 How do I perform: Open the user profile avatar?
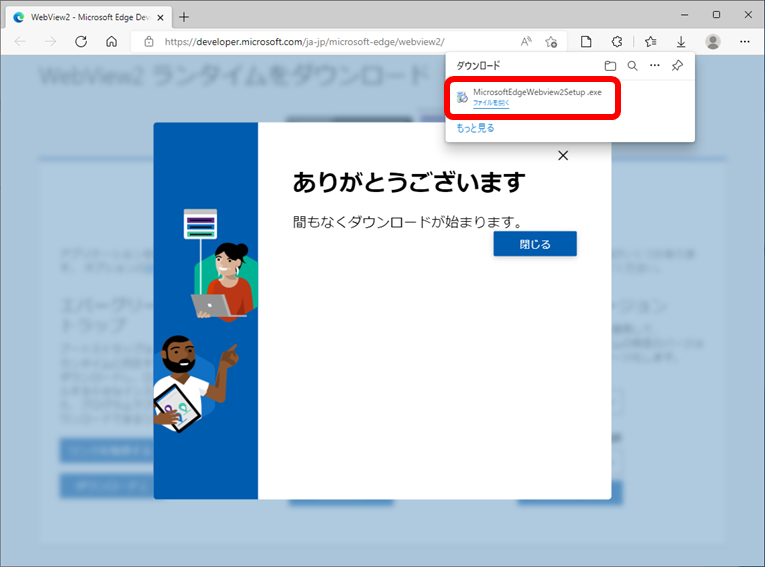(713, 41)
